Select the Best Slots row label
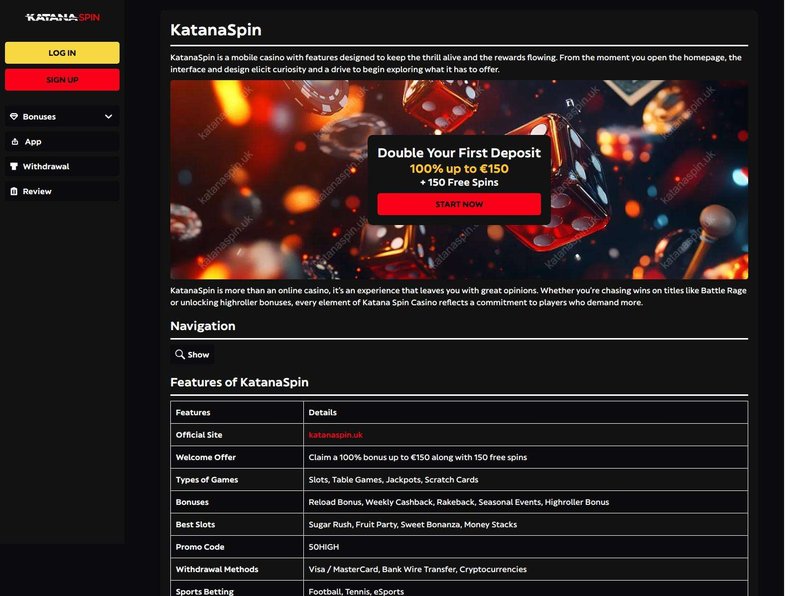The height and width of the screenshot is (596, 800). click(x=195, y=525)
